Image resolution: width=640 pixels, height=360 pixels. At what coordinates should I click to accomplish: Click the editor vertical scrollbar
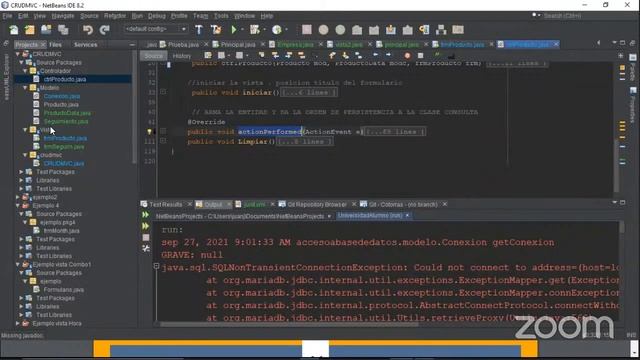(616, 167)
